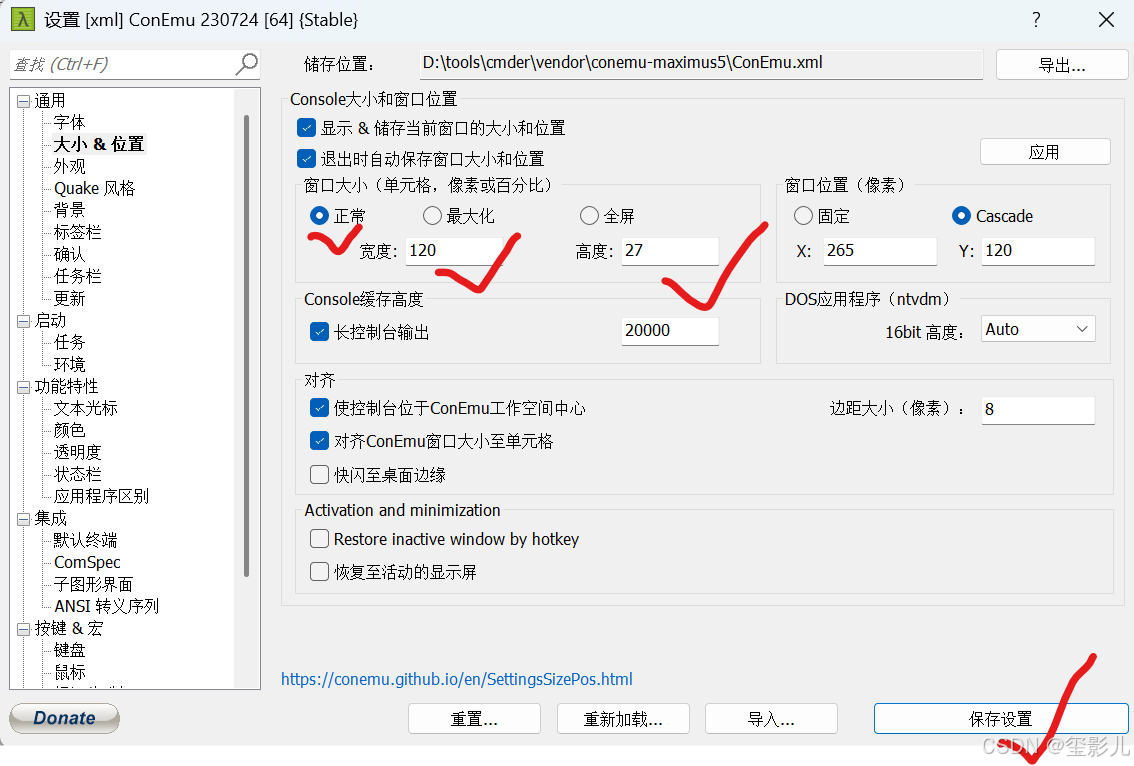Click the ConEmu lambda title icon
This screenshot has height=766, width=1134.
(22, 19)
